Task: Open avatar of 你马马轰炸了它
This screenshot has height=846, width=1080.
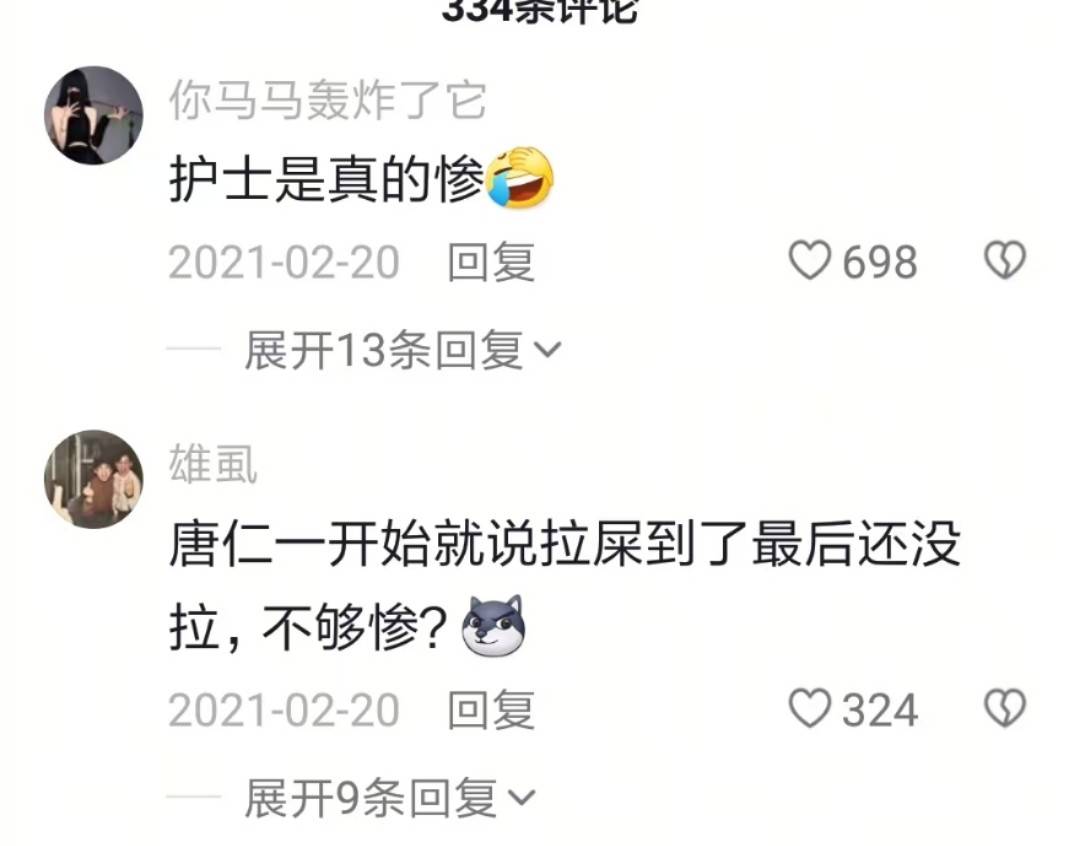Action: tap(94, 115)
